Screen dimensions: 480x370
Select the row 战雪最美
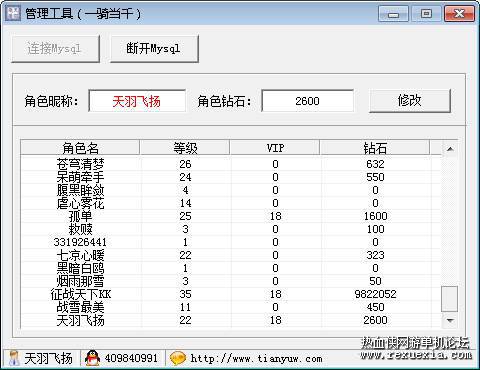tap(231, 307)
